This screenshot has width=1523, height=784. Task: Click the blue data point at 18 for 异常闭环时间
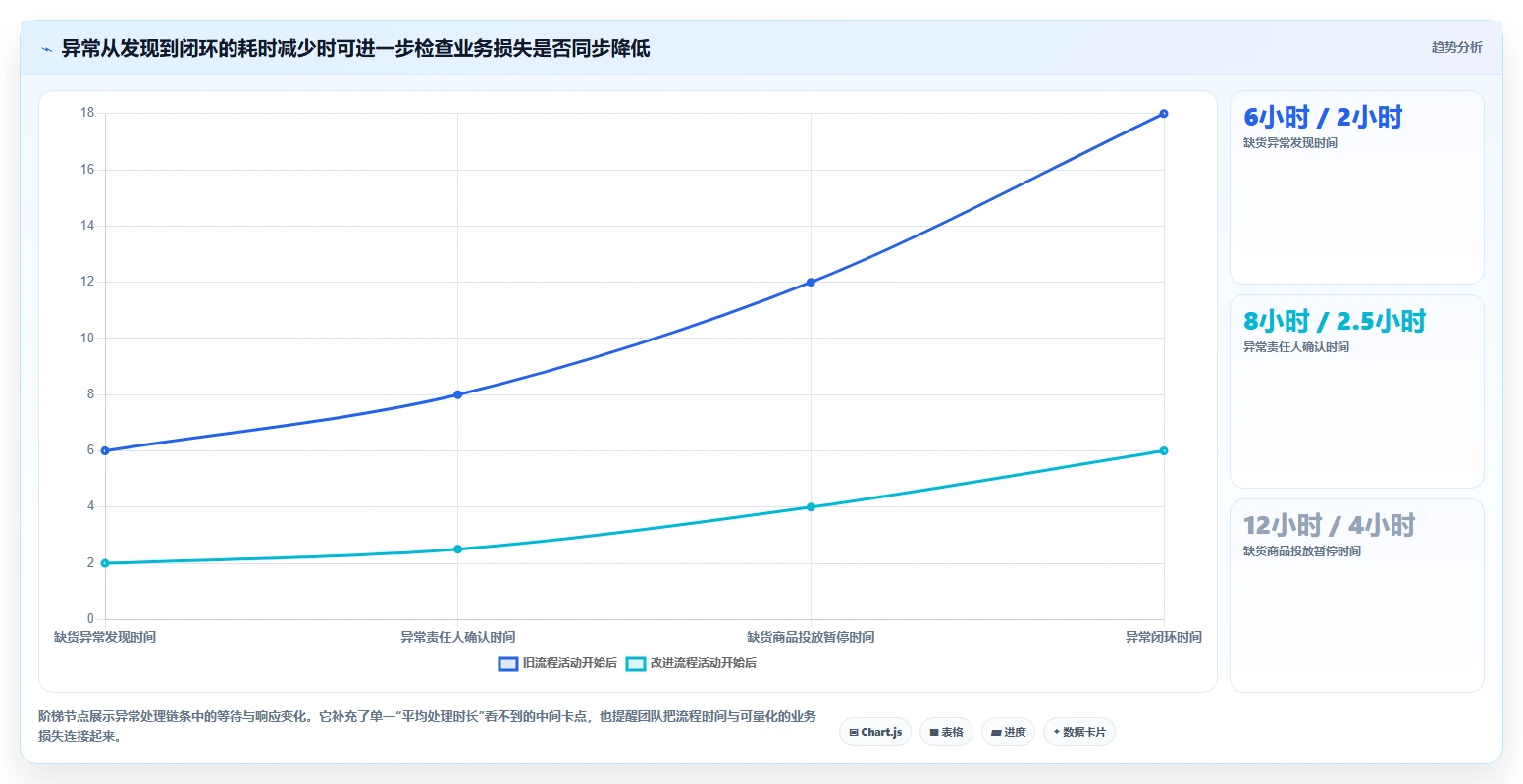1164,114
